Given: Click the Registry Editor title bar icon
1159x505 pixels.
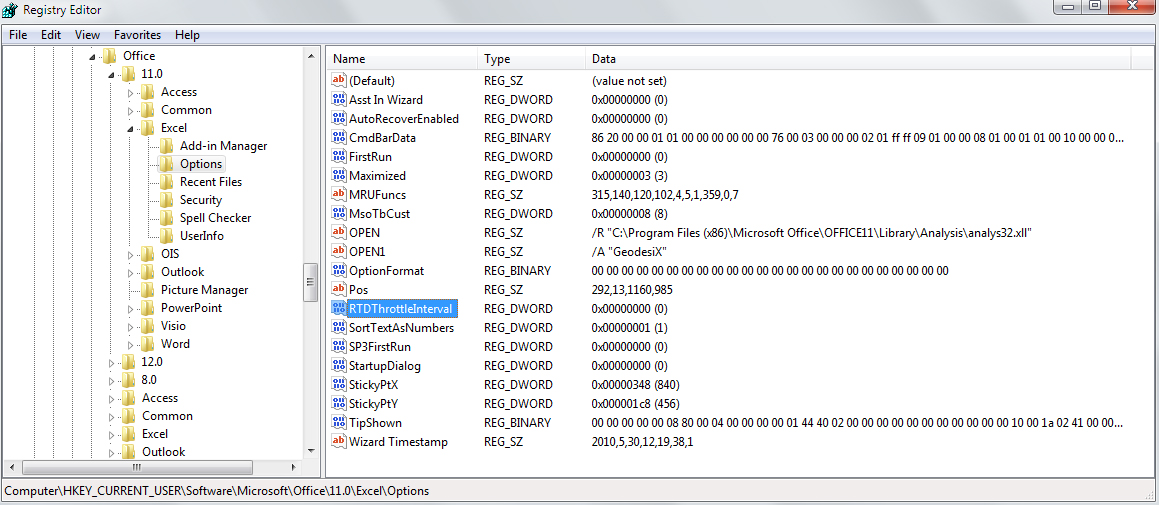Looking at the screenshot, I should [10, 10].
